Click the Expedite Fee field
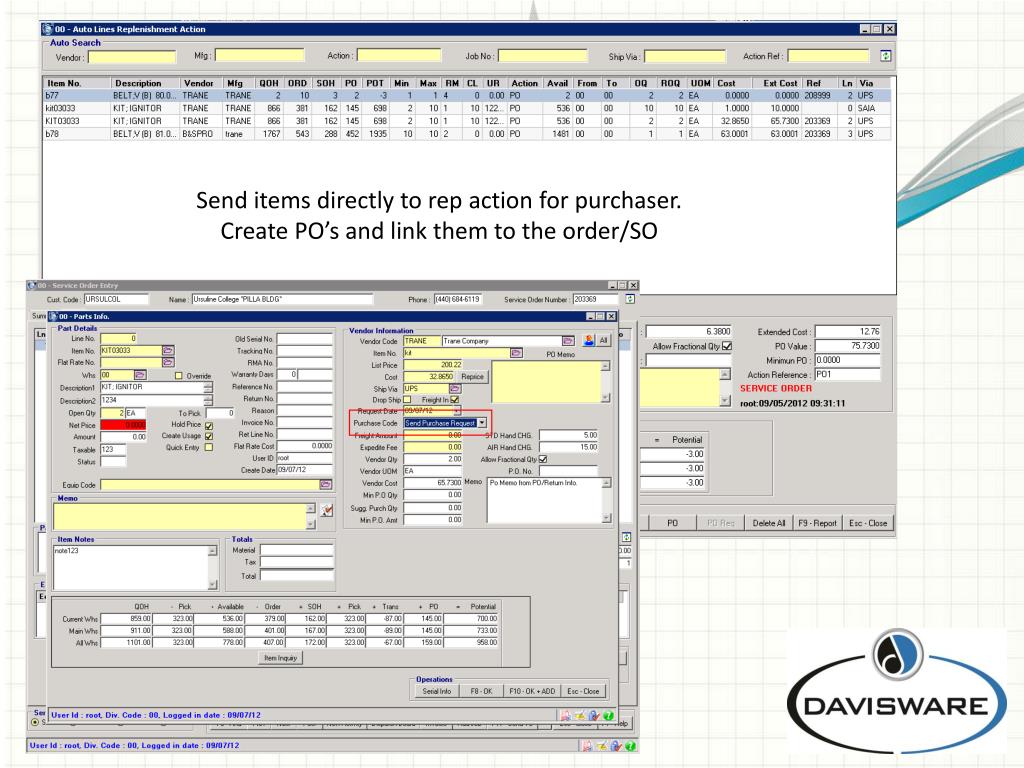Screen dimensions: 1024x768 tap(433, 447)
